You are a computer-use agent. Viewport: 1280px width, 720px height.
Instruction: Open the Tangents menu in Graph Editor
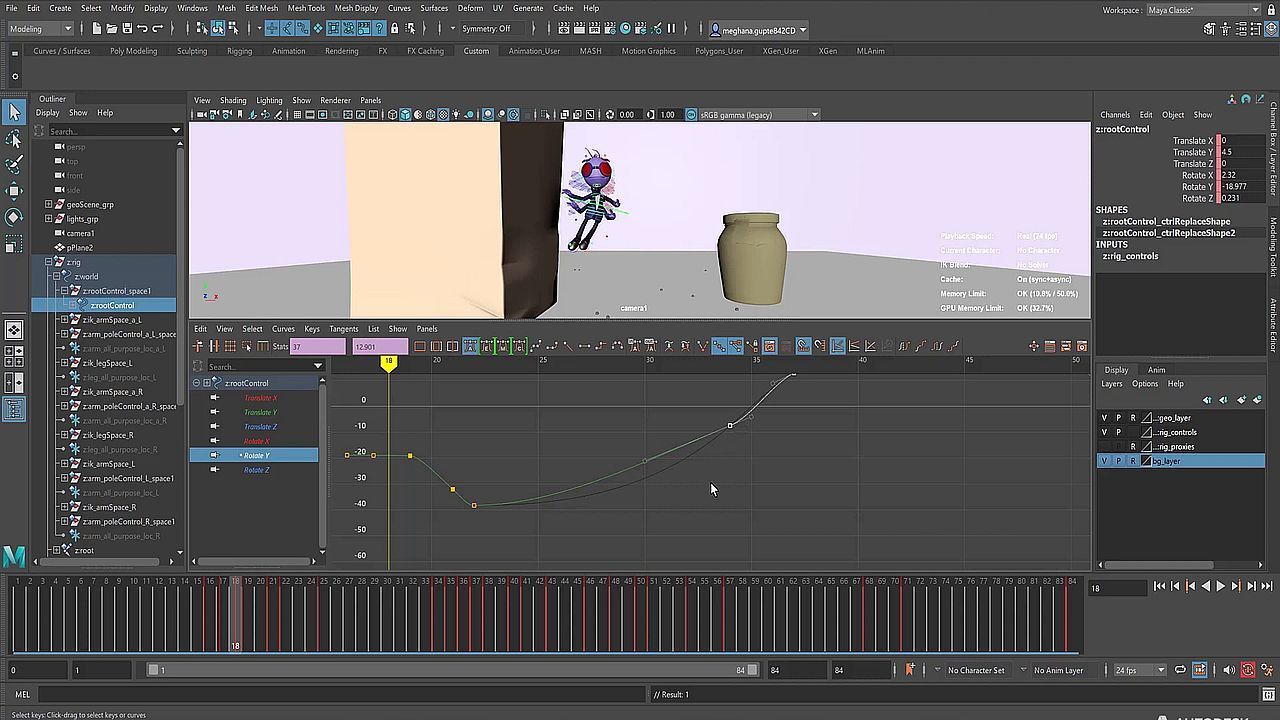pyautogui.click(x=343, y=329)
